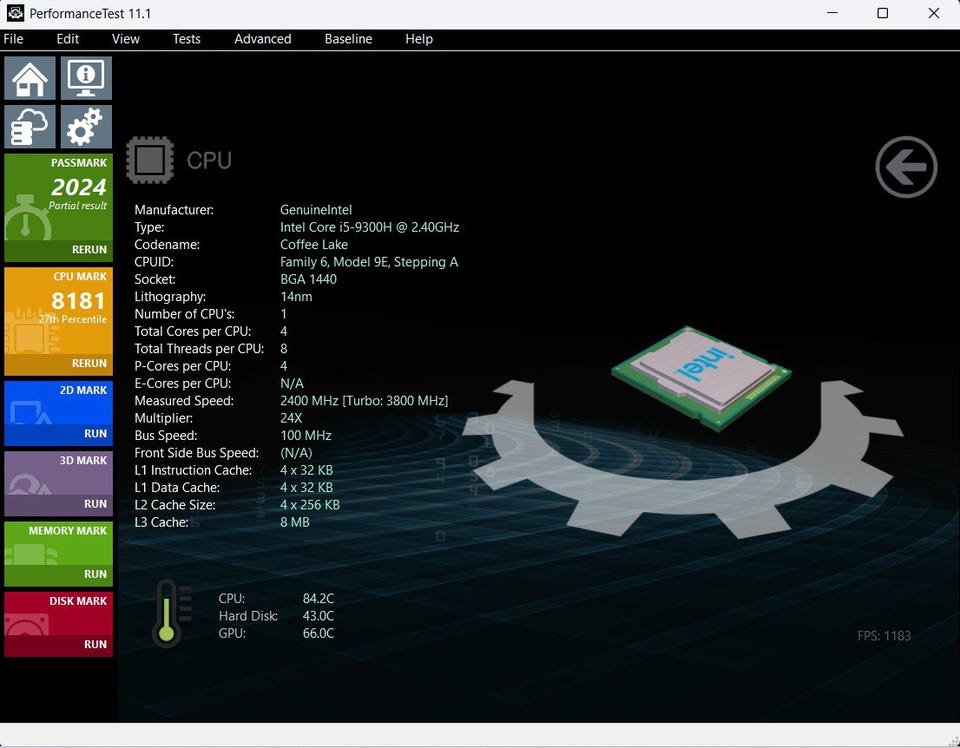Run the Memory Mark test
Image resolution: width=960 pixels, height=748 pixels.
(95, 574)
